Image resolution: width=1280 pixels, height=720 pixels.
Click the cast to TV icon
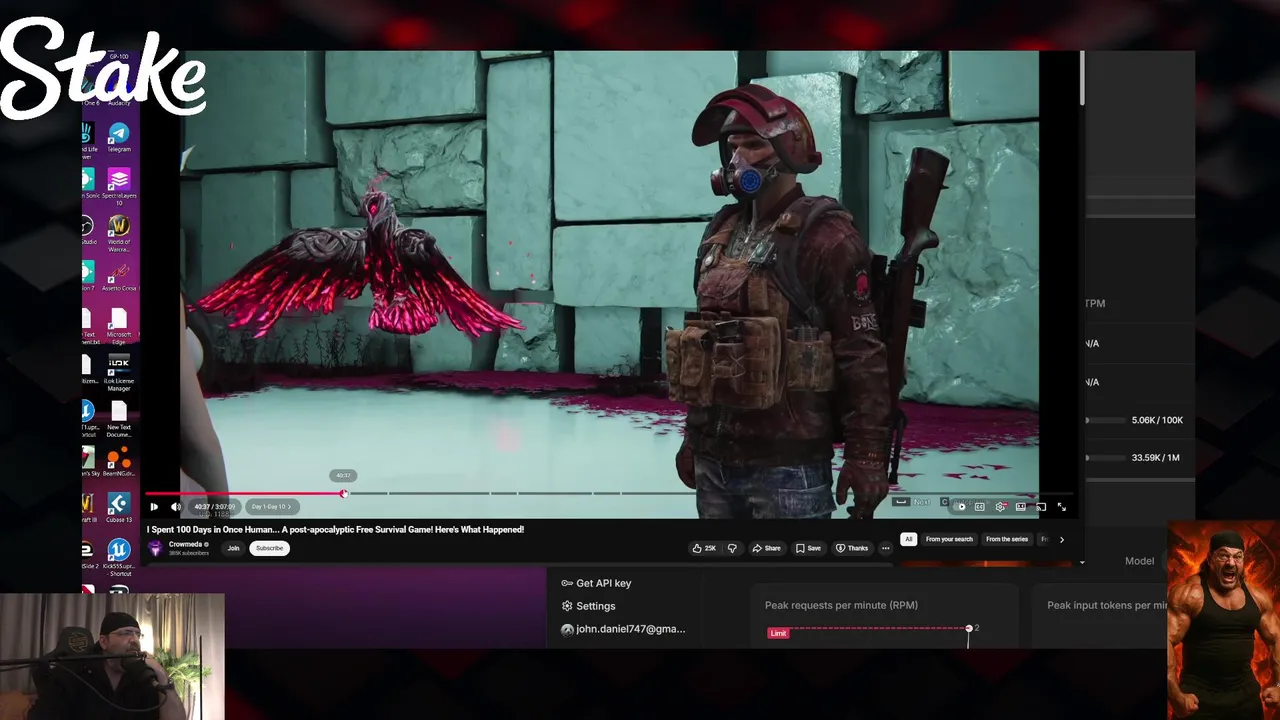pos(1041,507)
